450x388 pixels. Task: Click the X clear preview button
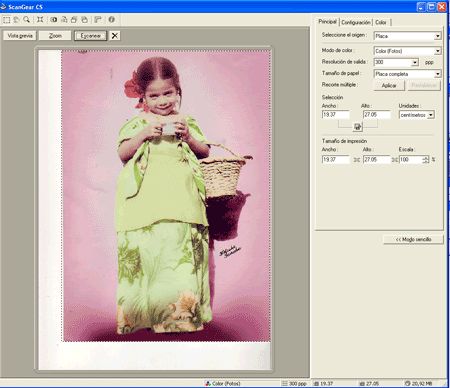pyautogui.click(x=115, y=36)
